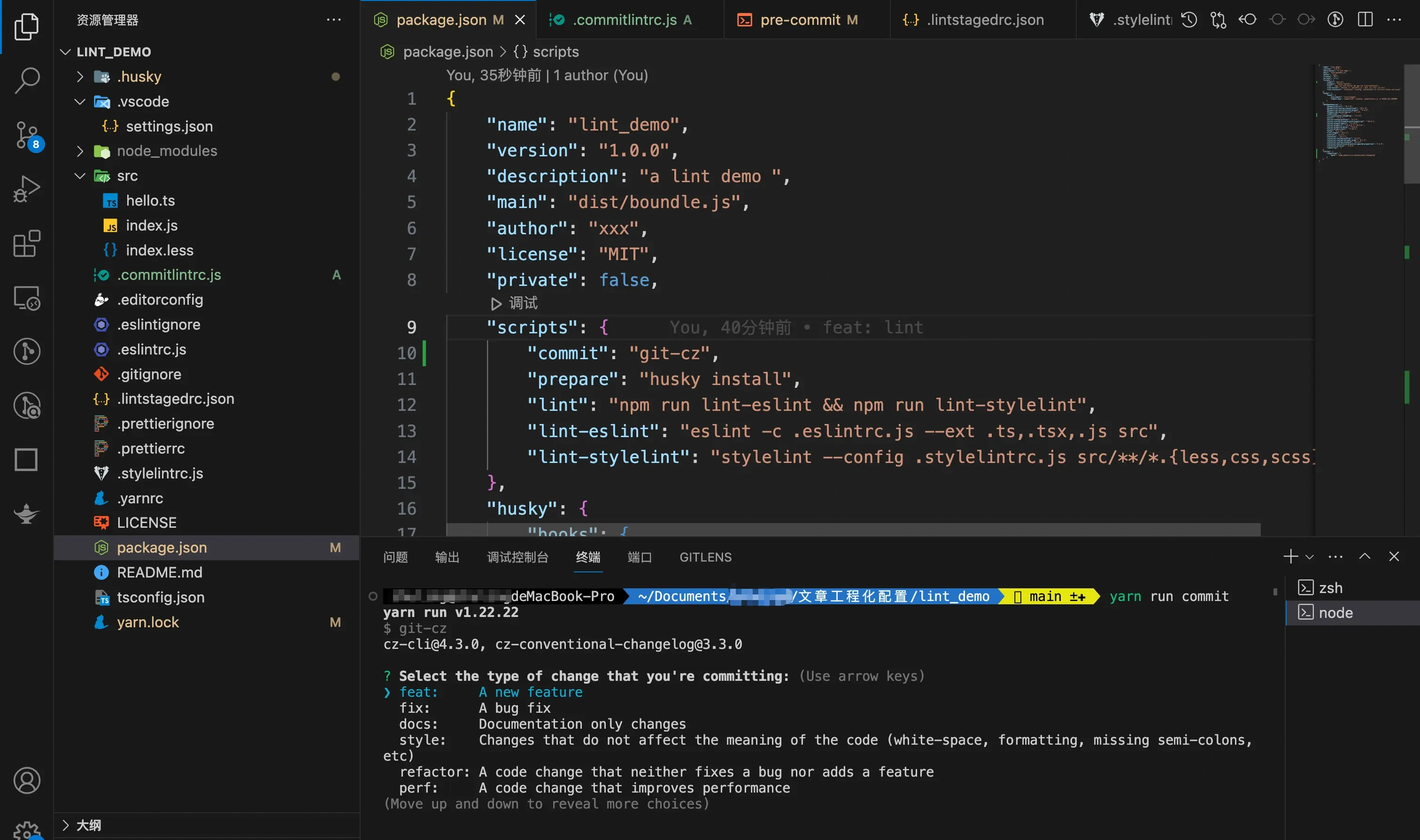The height and width of the screenshot is (840, 1420).
Task: Maximize the terminal panel with the up chevron
Action: pyautogui.click(x=1365, y=556)
